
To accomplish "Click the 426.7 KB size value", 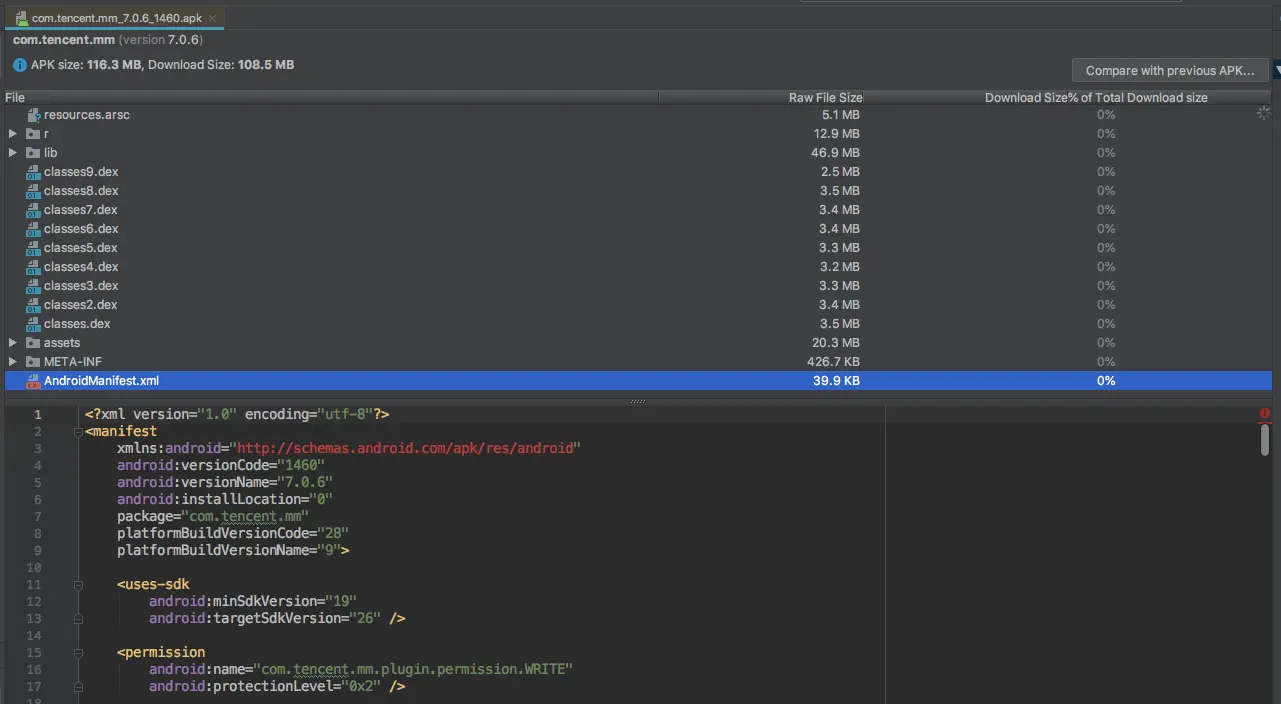I will [833, 362].
